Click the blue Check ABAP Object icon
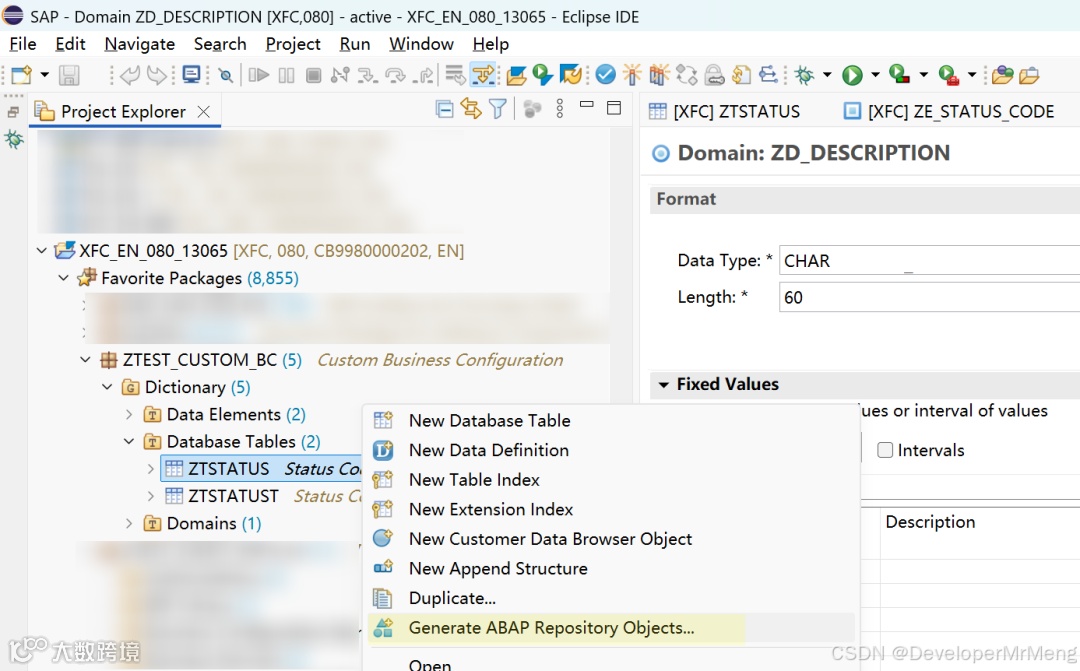 [x=605, y=74]
